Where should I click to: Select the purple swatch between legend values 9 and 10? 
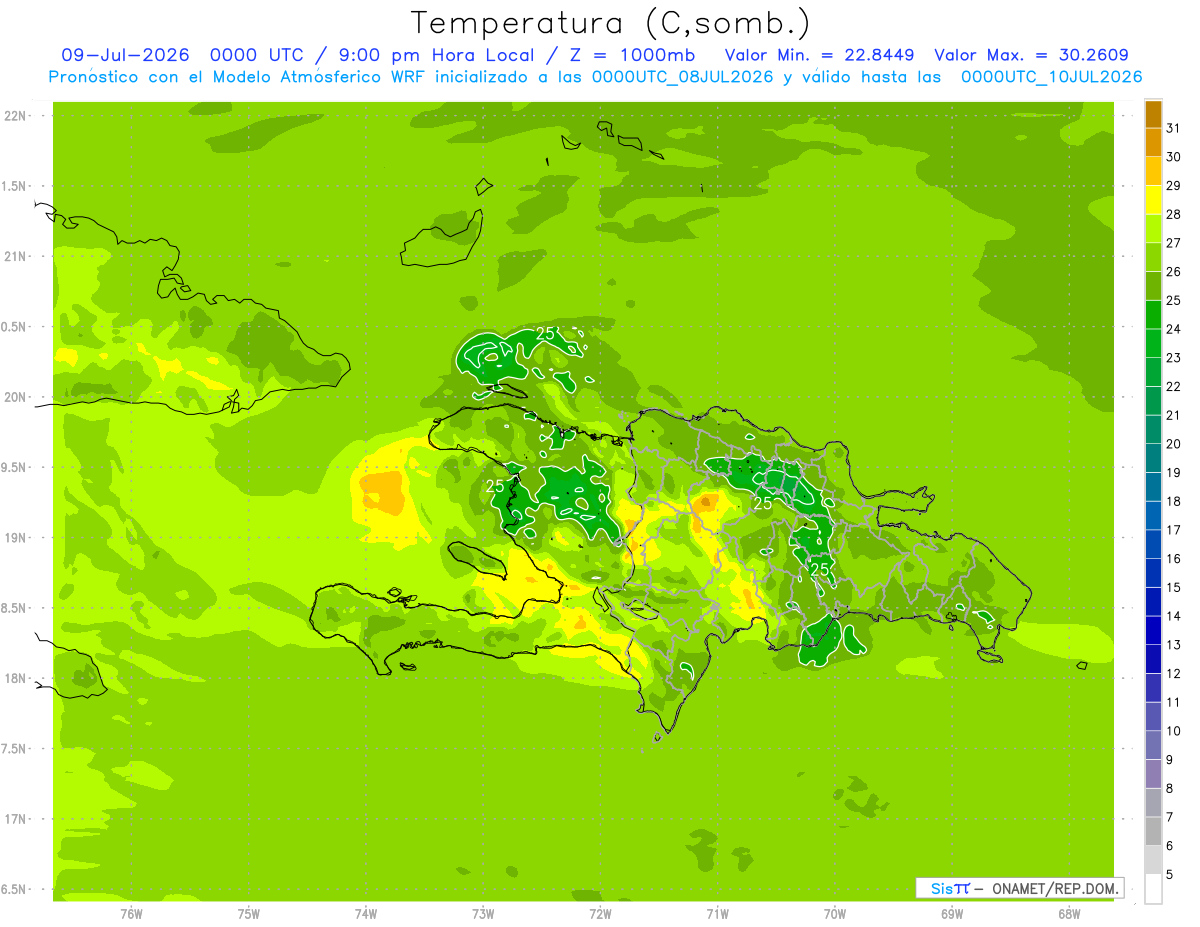pyautogui.click(x=1153, y=745)
